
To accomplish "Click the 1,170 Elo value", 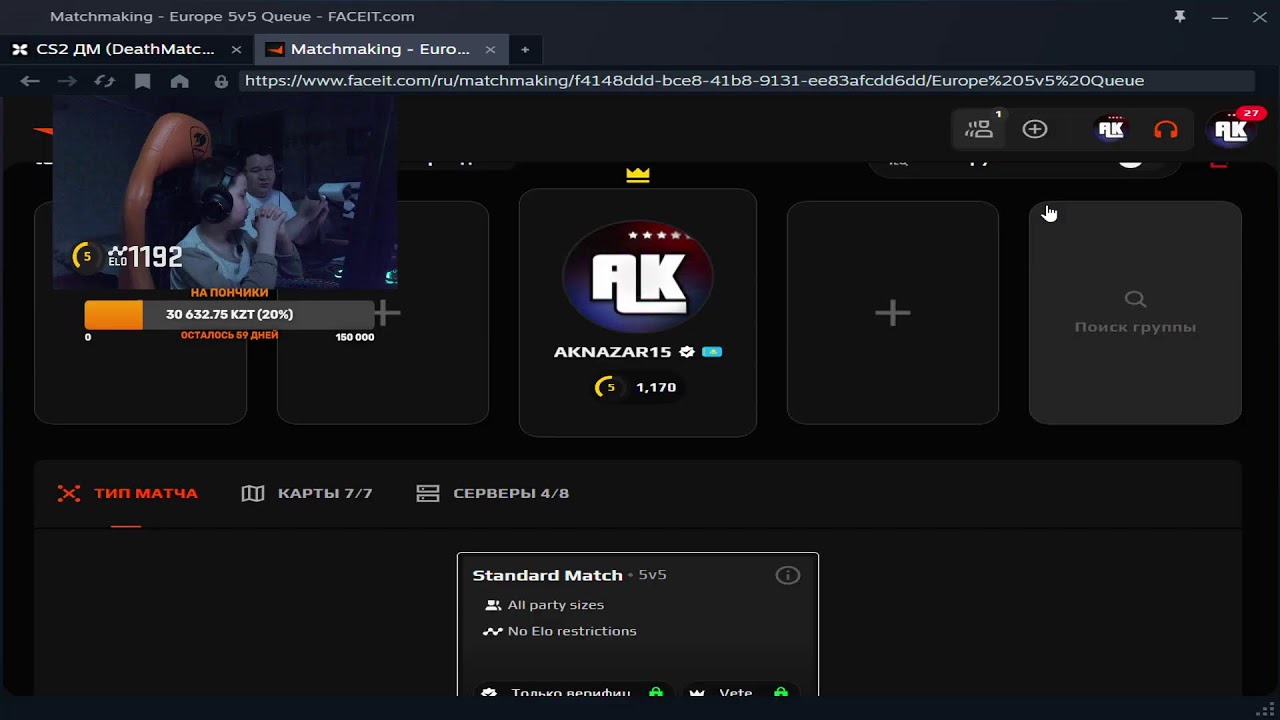I will tap(656, 387).
